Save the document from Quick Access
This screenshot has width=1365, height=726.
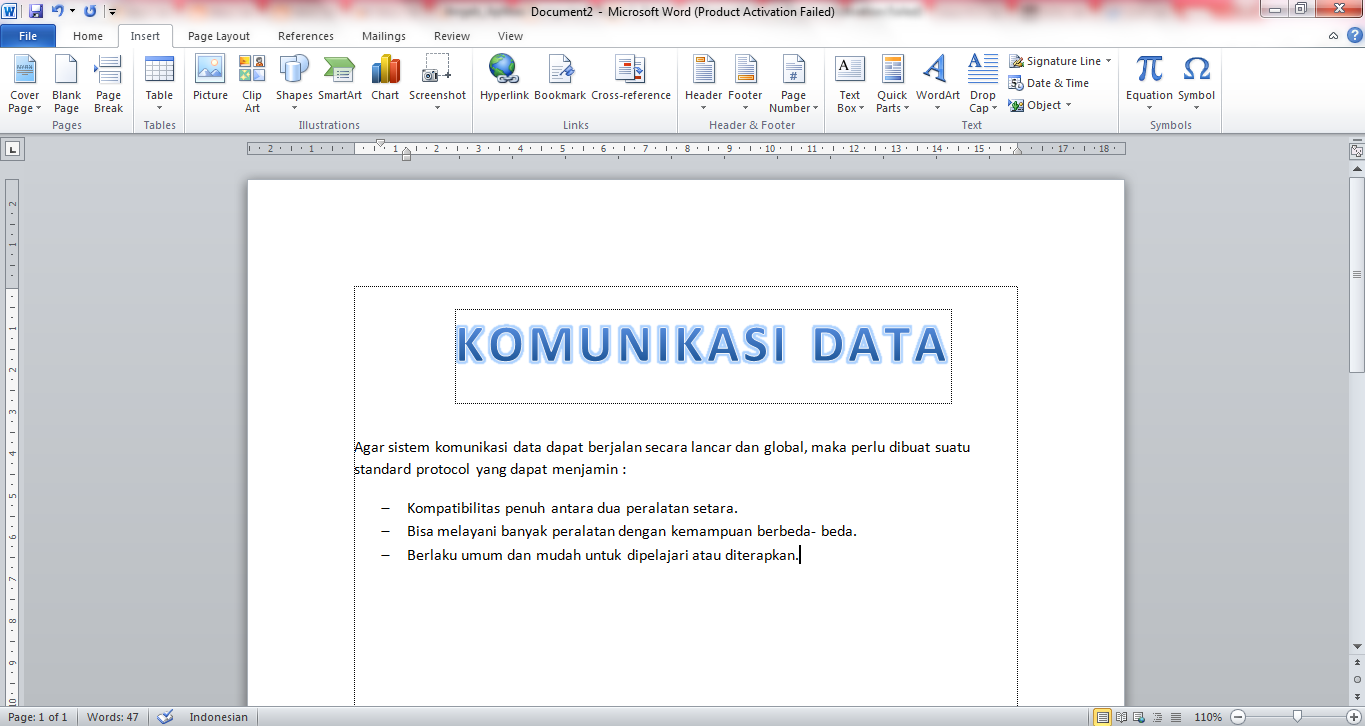pyautogui.click(x=36, y=11)
